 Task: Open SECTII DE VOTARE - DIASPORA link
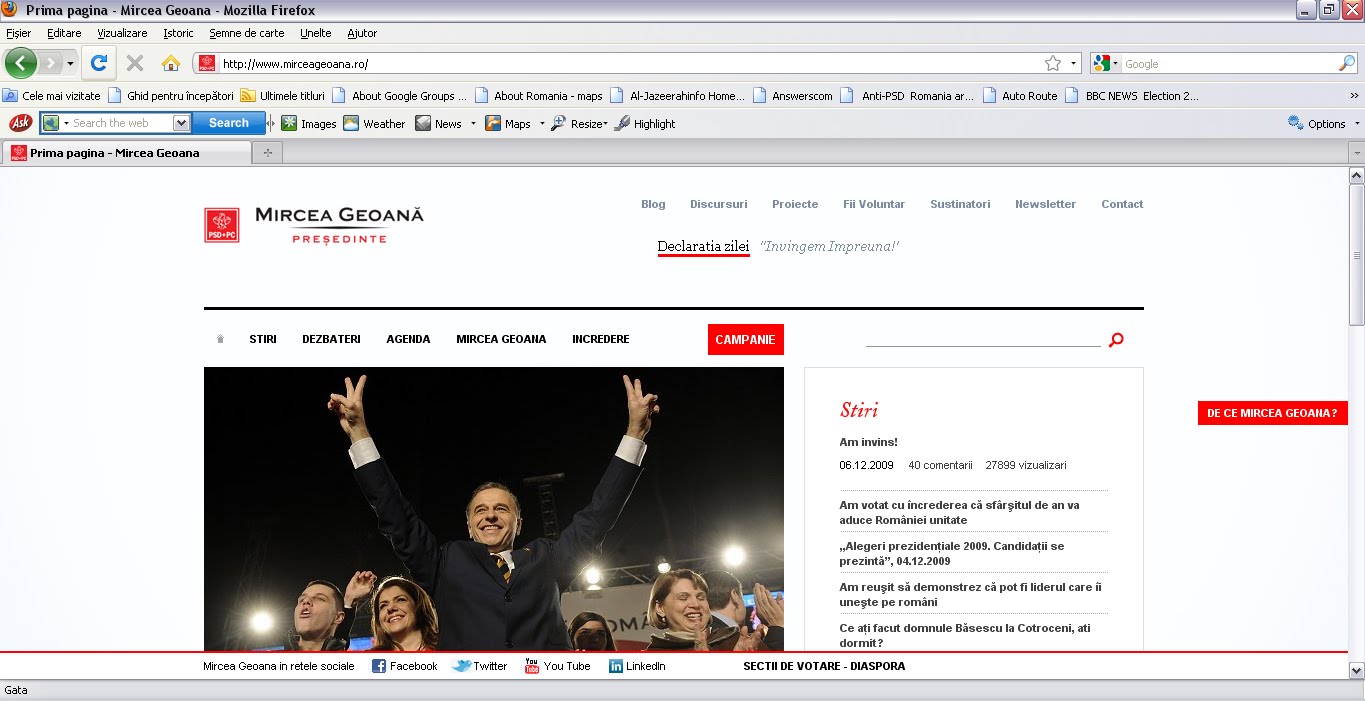pos(824,666)
